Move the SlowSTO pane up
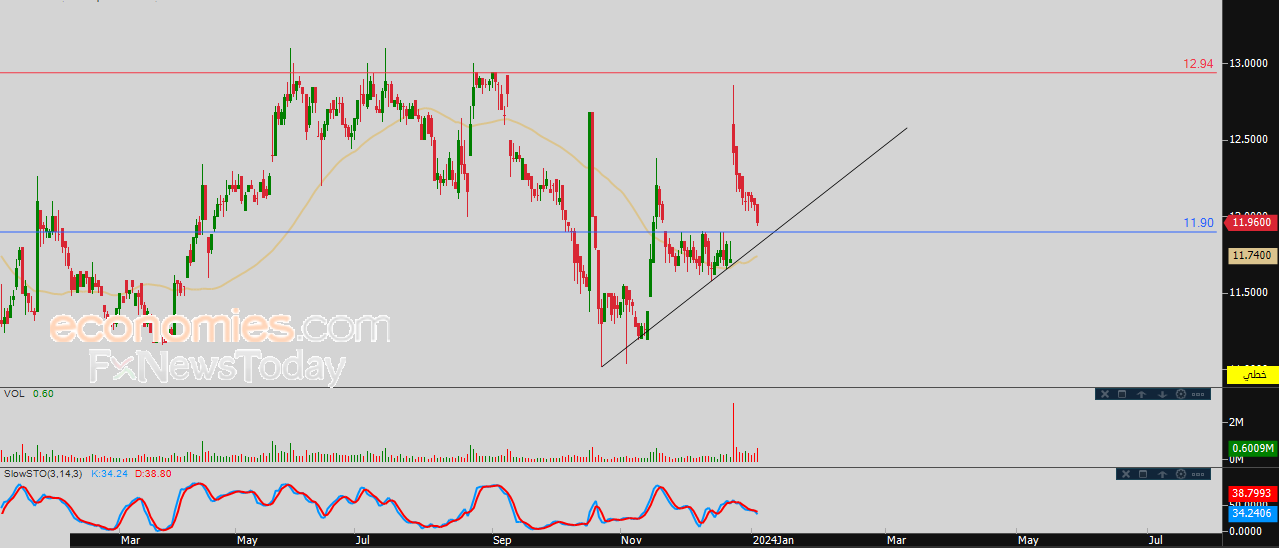The width and height of the screenshot is (1279, 548). pos(1162,474)
